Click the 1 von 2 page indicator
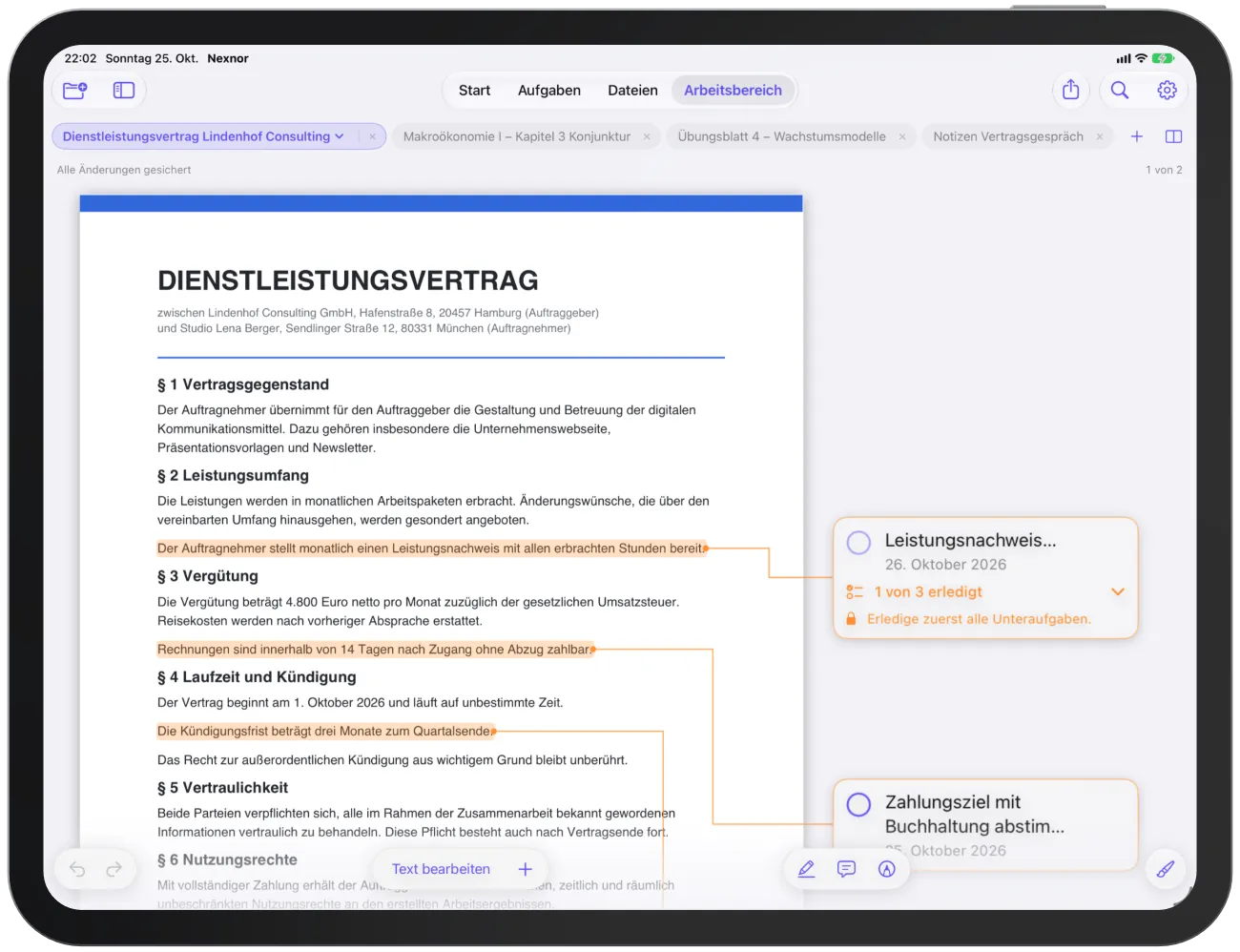This screenshot has height=952, width=1240. [1164, 170]
